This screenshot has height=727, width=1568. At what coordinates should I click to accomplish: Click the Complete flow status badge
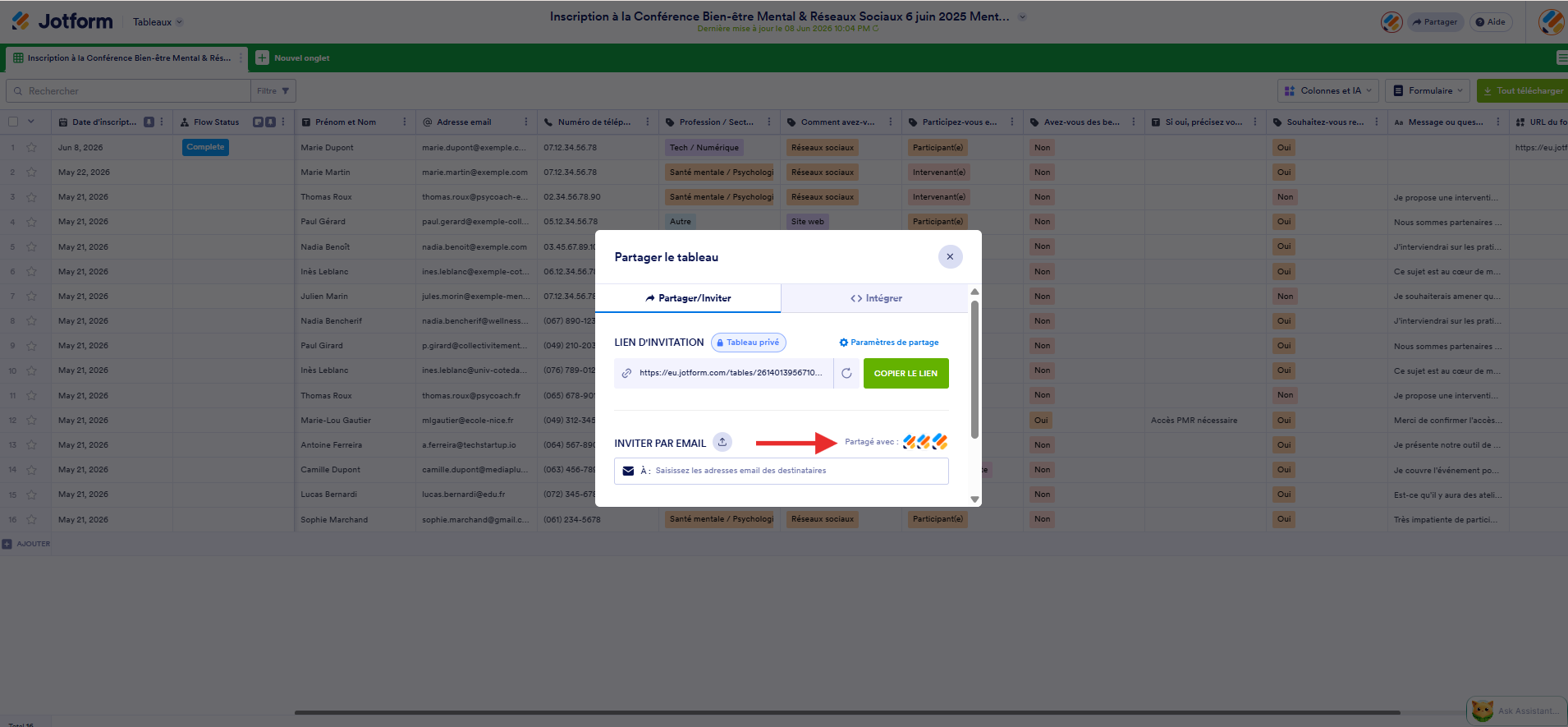coord(205,147)
